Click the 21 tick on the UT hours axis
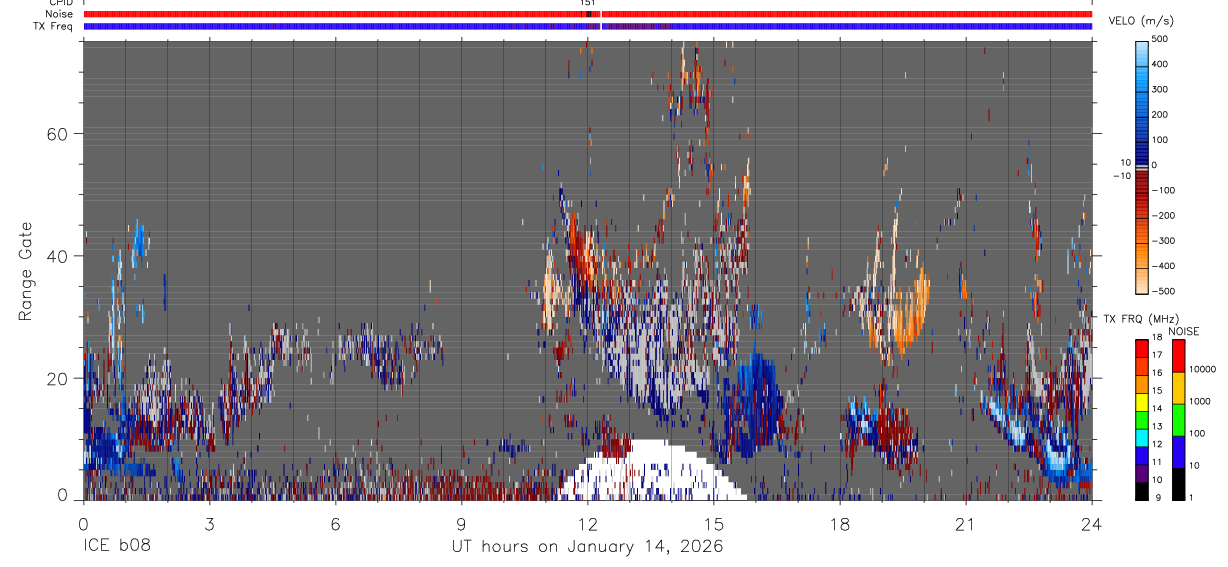 pyautogui.click(x=966, y=523)
